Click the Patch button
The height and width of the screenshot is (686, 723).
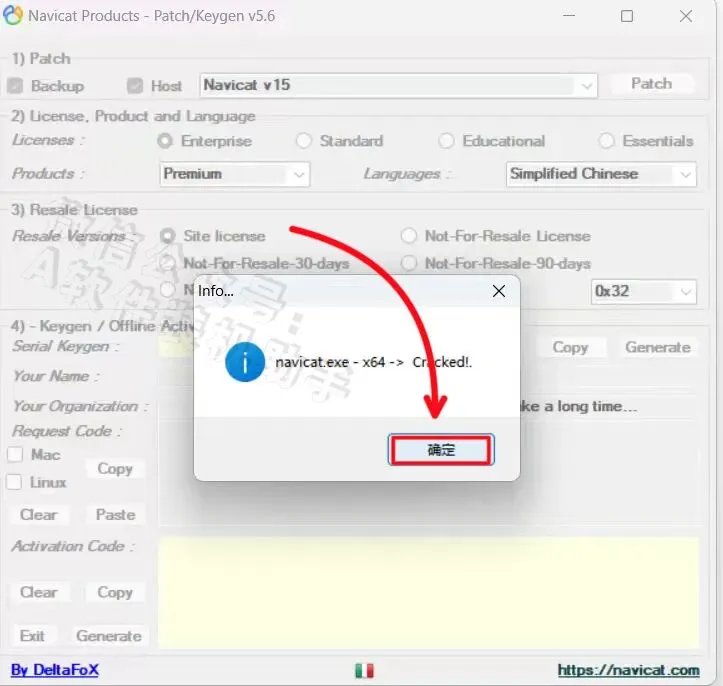click(651, 83)
